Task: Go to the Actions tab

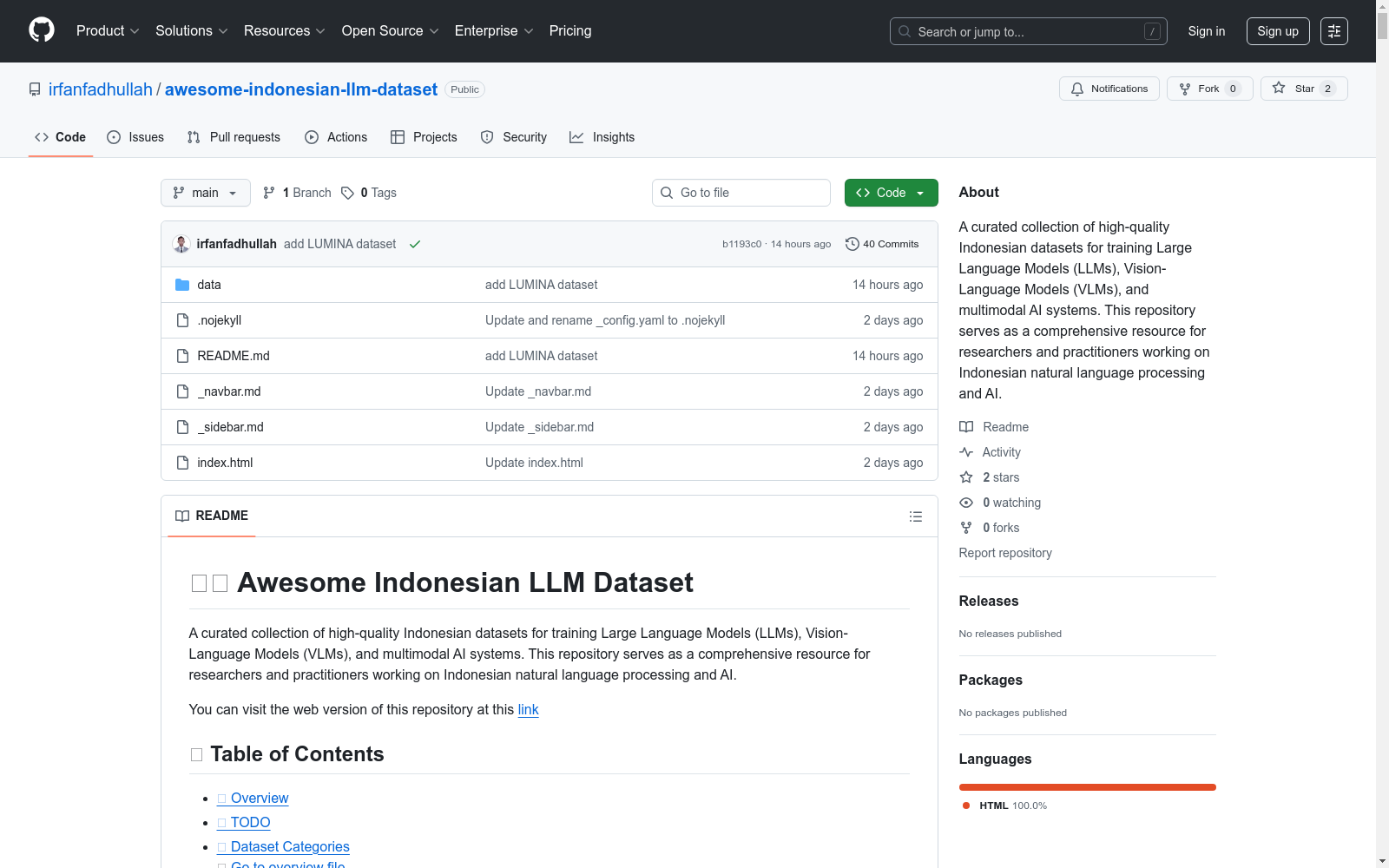Action: [x=336, y=137]
